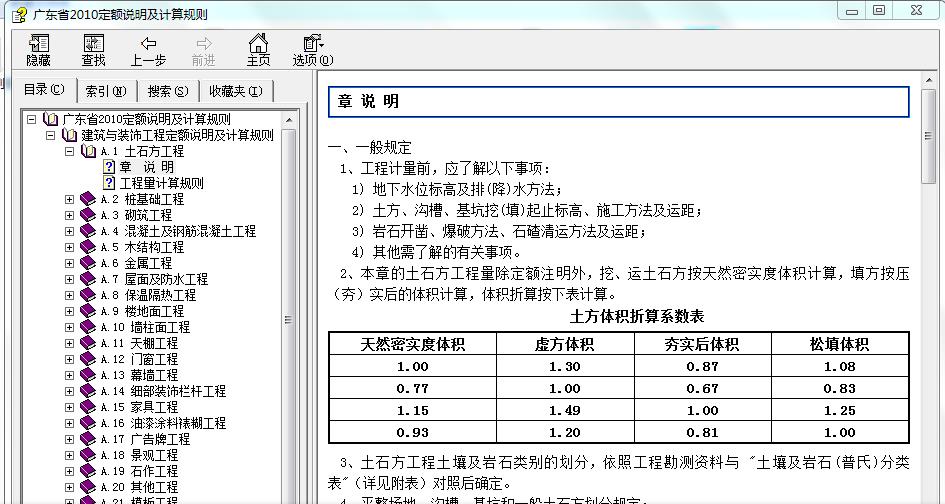Switch to the 收藏夹(I) tab
945x504 pixels.
click(236, 91)
